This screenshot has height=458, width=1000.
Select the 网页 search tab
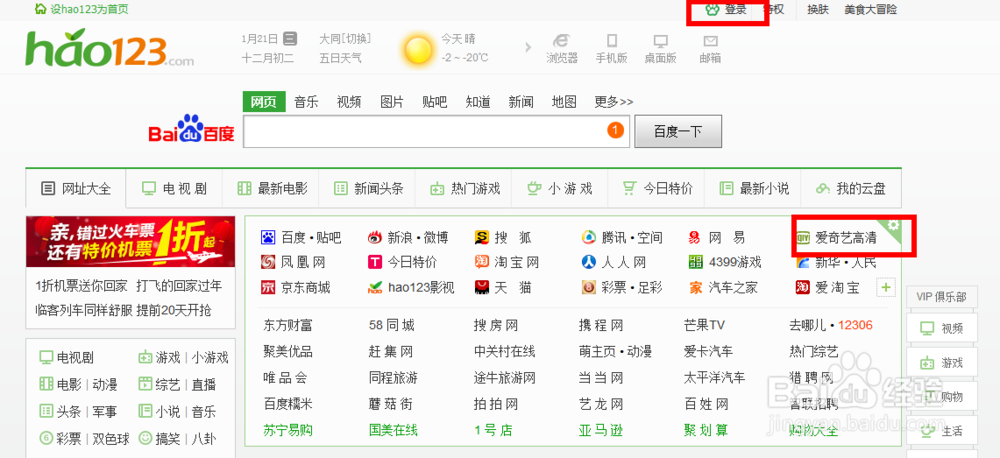coord(264,102)
